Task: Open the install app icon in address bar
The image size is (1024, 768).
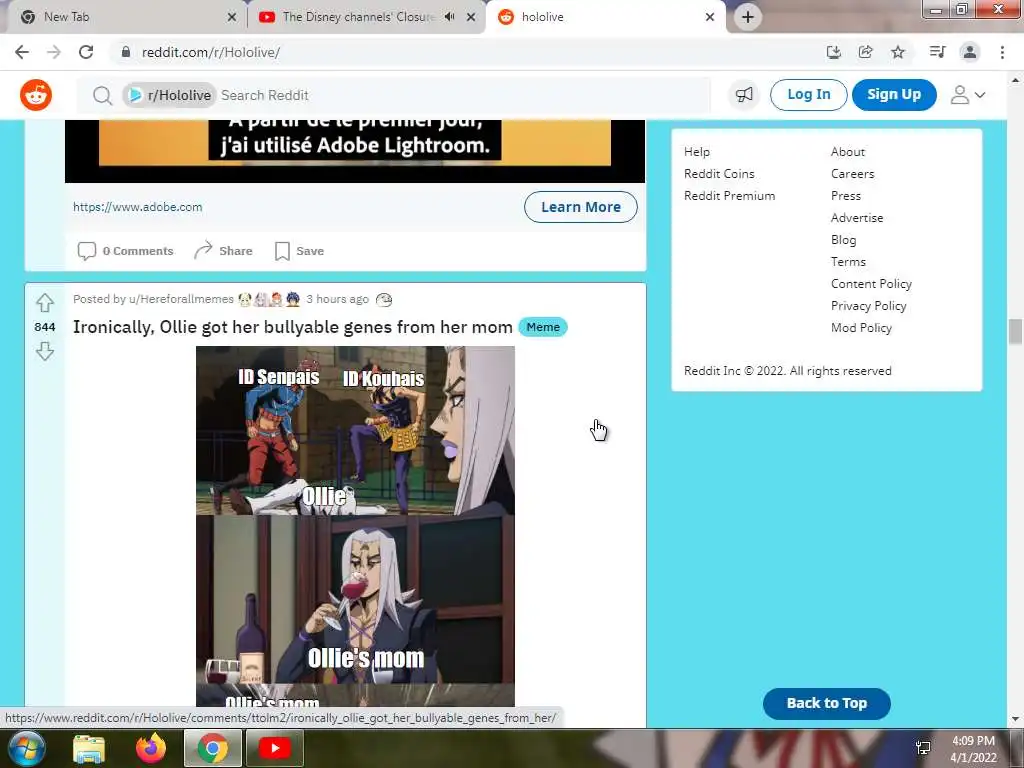Action: point(833,52)
